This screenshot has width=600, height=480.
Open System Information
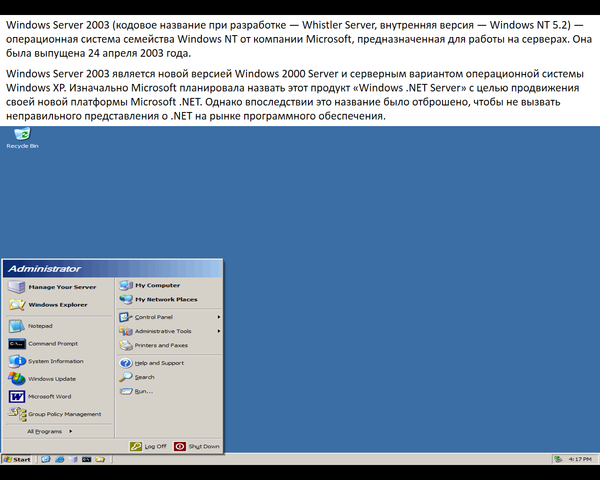55,361
